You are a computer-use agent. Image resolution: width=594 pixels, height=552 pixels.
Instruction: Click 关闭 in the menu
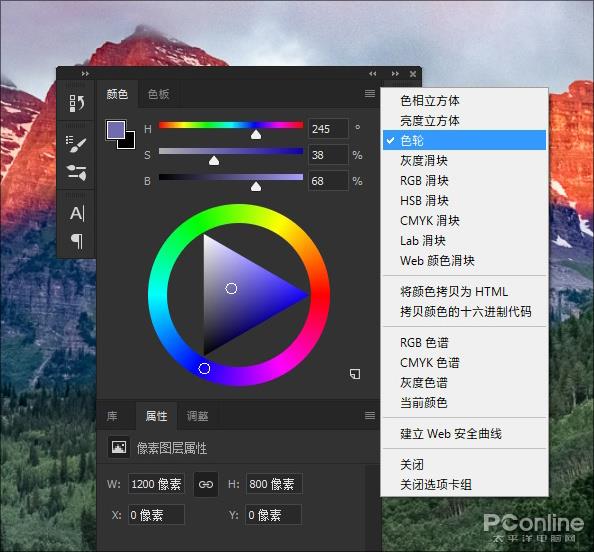464,464
